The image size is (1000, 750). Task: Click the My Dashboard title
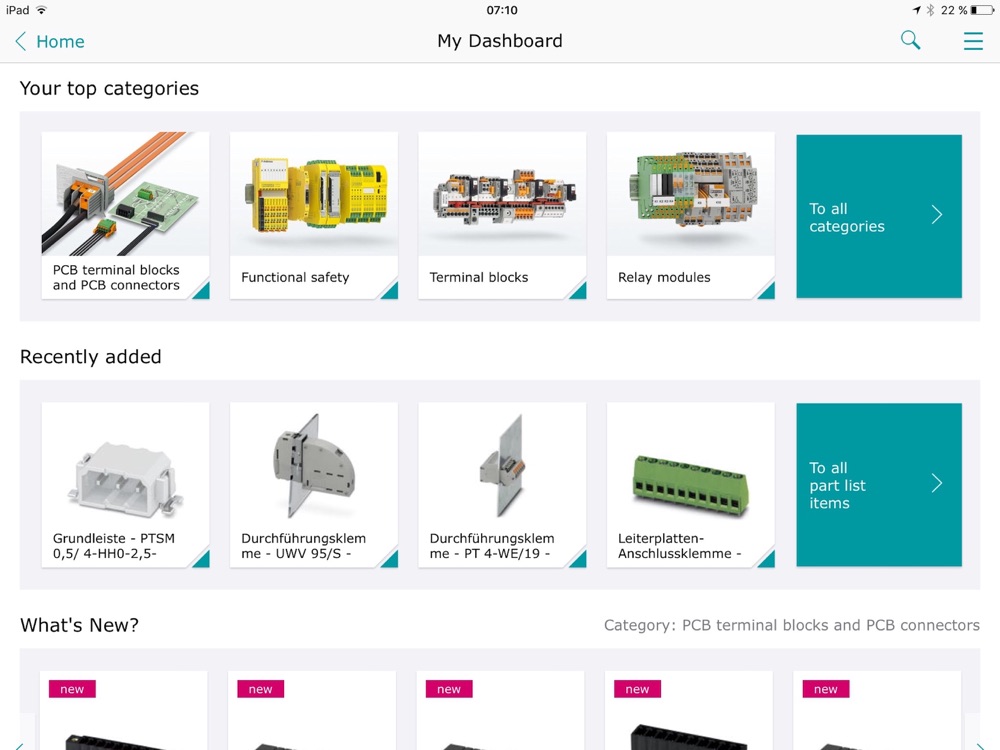[x=500, y=41]
